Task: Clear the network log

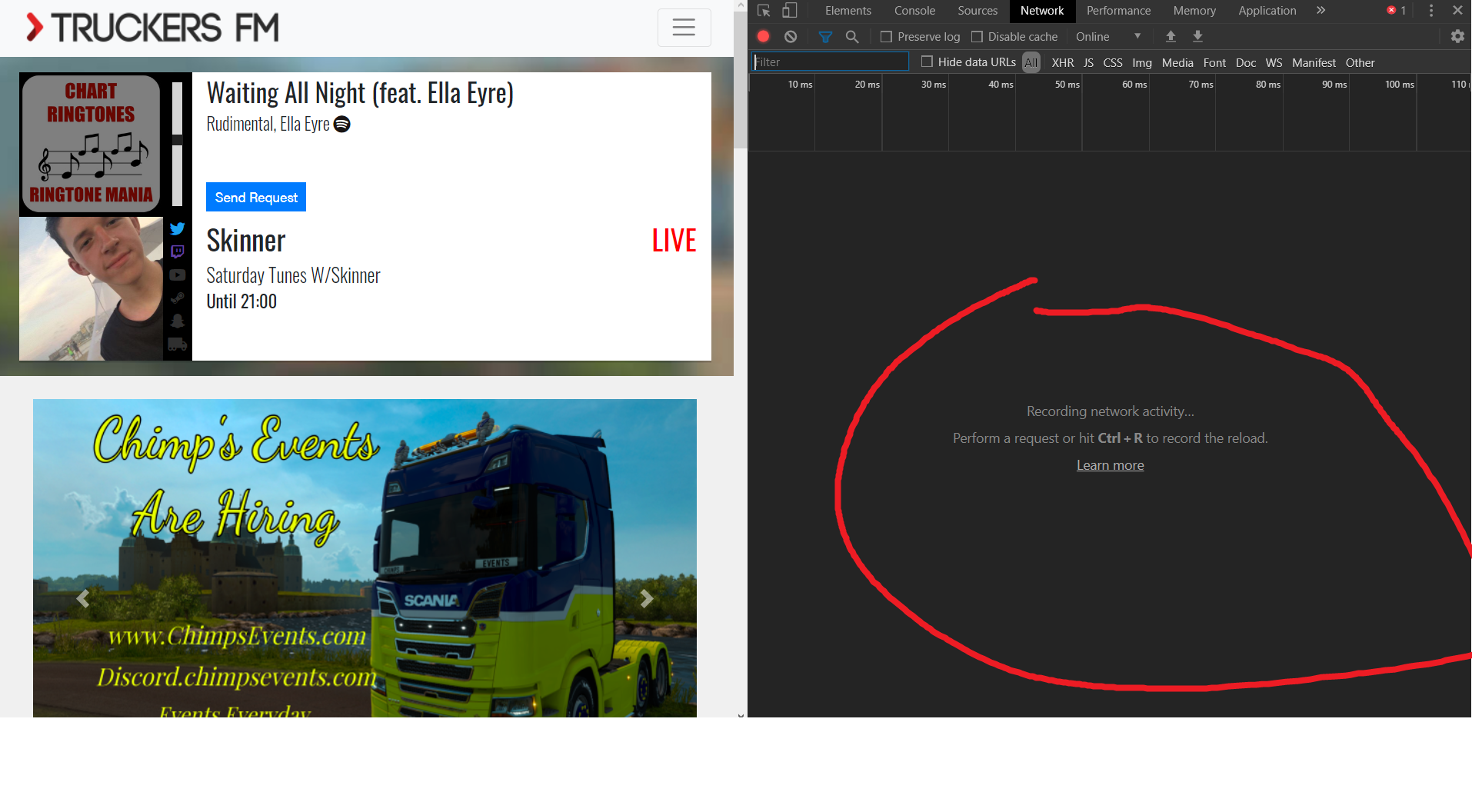Action: tap(791, 36)
